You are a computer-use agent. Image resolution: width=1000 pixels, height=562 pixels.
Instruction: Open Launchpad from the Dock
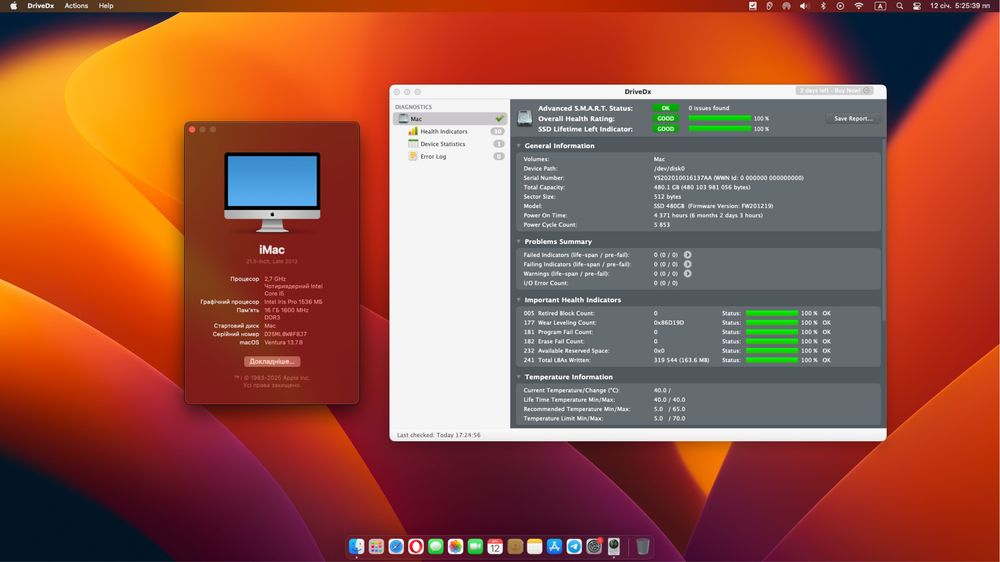tap(376, 546)
